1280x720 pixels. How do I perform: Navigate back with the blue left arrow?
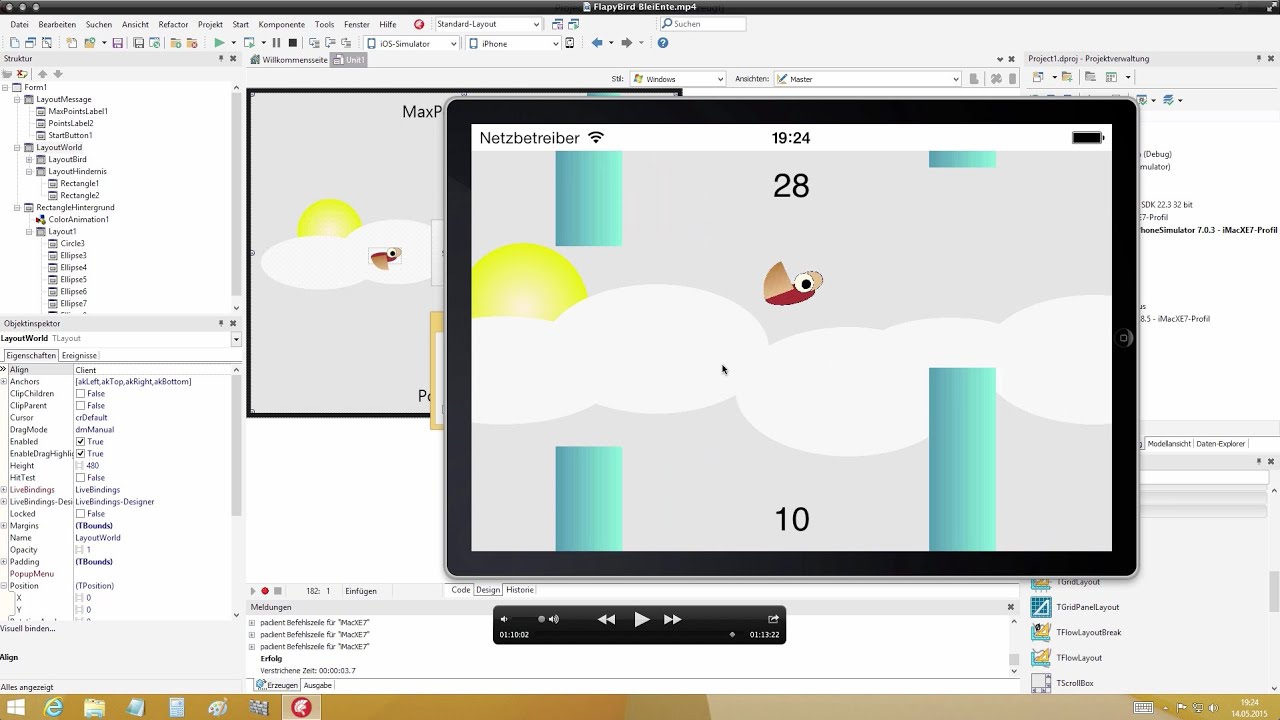597,43
